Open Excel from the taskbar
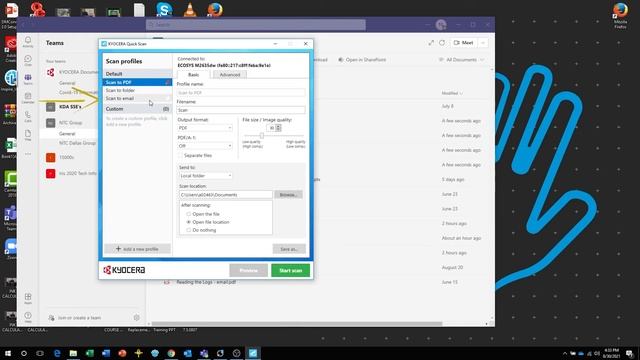This screenshot has width=640, height=360. tap(89, 353)
